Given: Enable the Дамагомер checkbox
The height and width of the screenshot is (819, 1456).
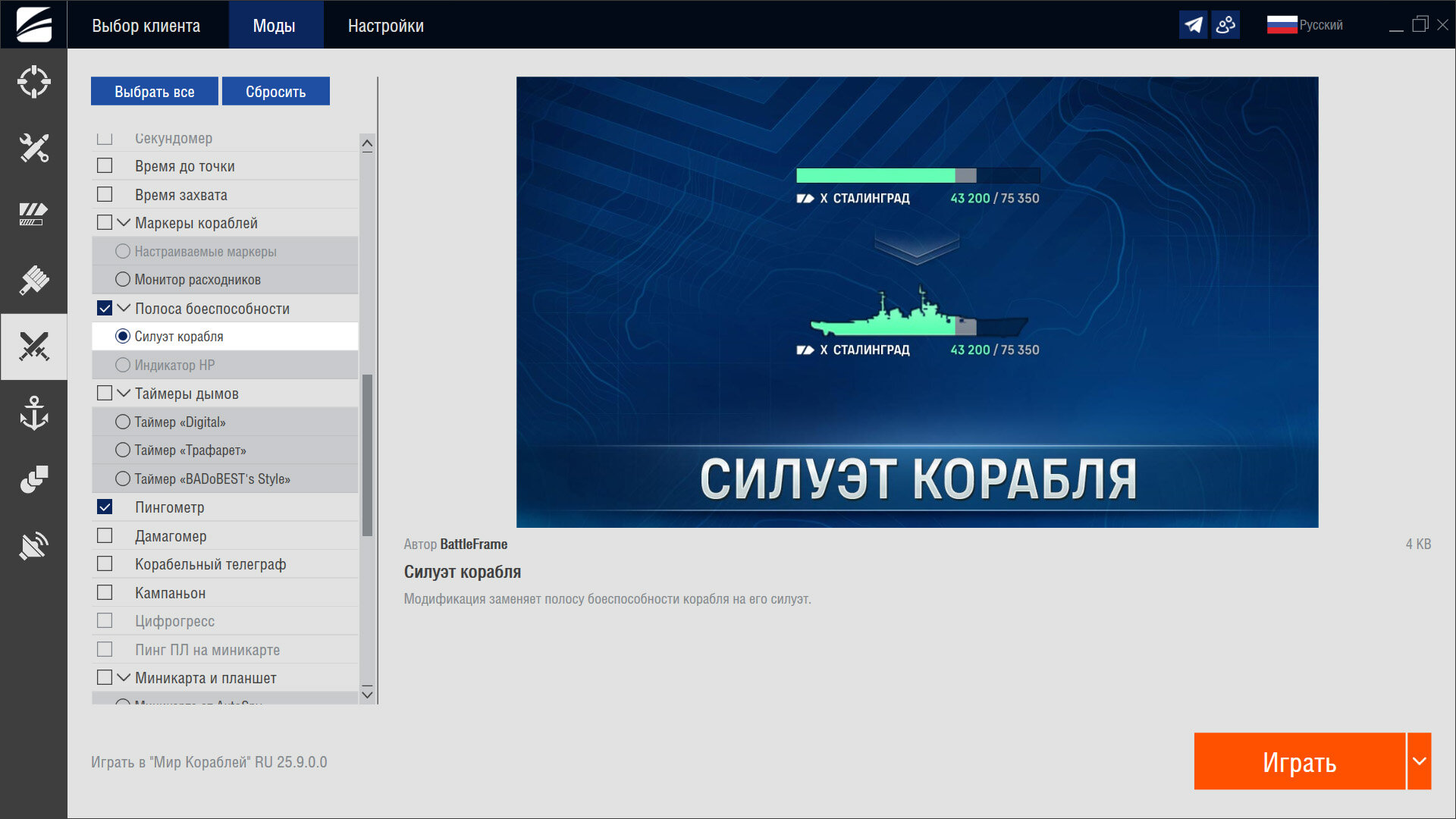Looking at the screenshot, I should point(105,536).
